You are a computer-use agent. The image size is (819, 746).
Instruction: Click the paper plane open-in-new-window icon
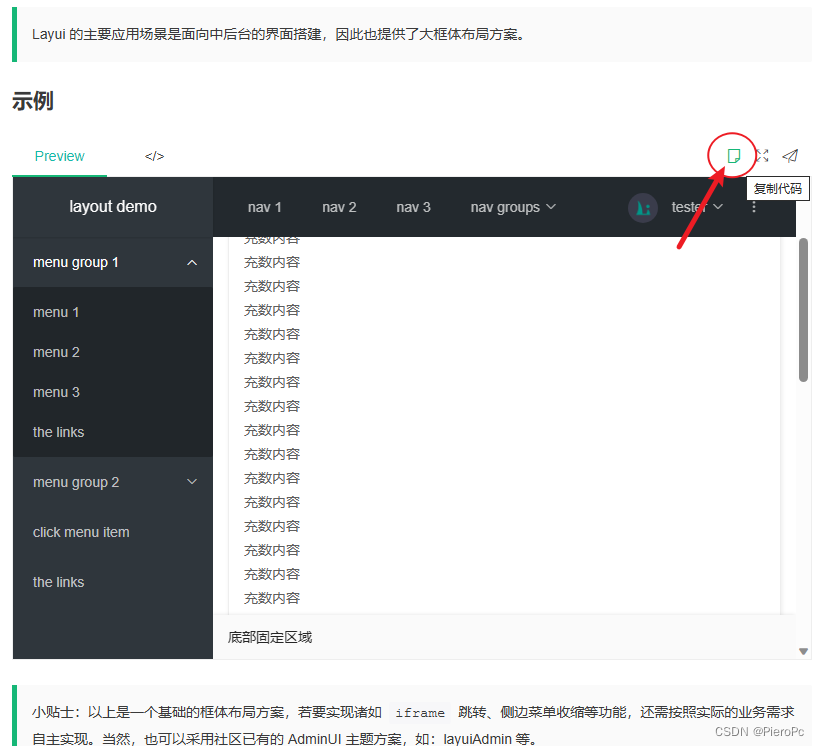(x=790, y=156)
